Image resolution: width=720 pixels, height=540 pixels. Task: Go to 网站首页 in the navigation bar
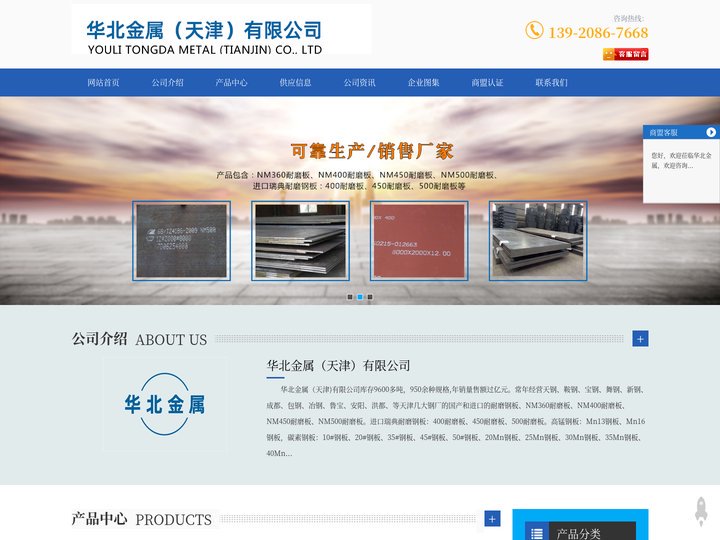[103, 83]
